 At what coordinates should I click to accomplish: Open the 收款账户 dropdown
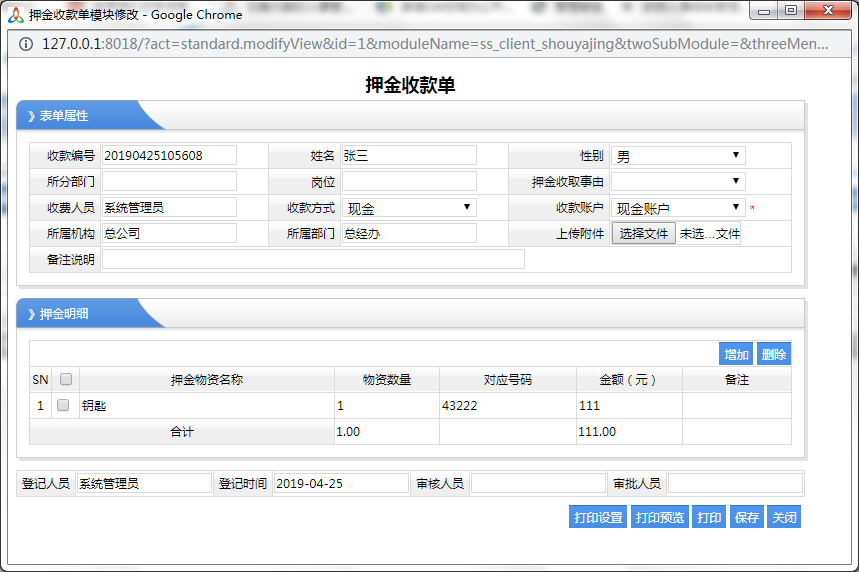[678, 208]
